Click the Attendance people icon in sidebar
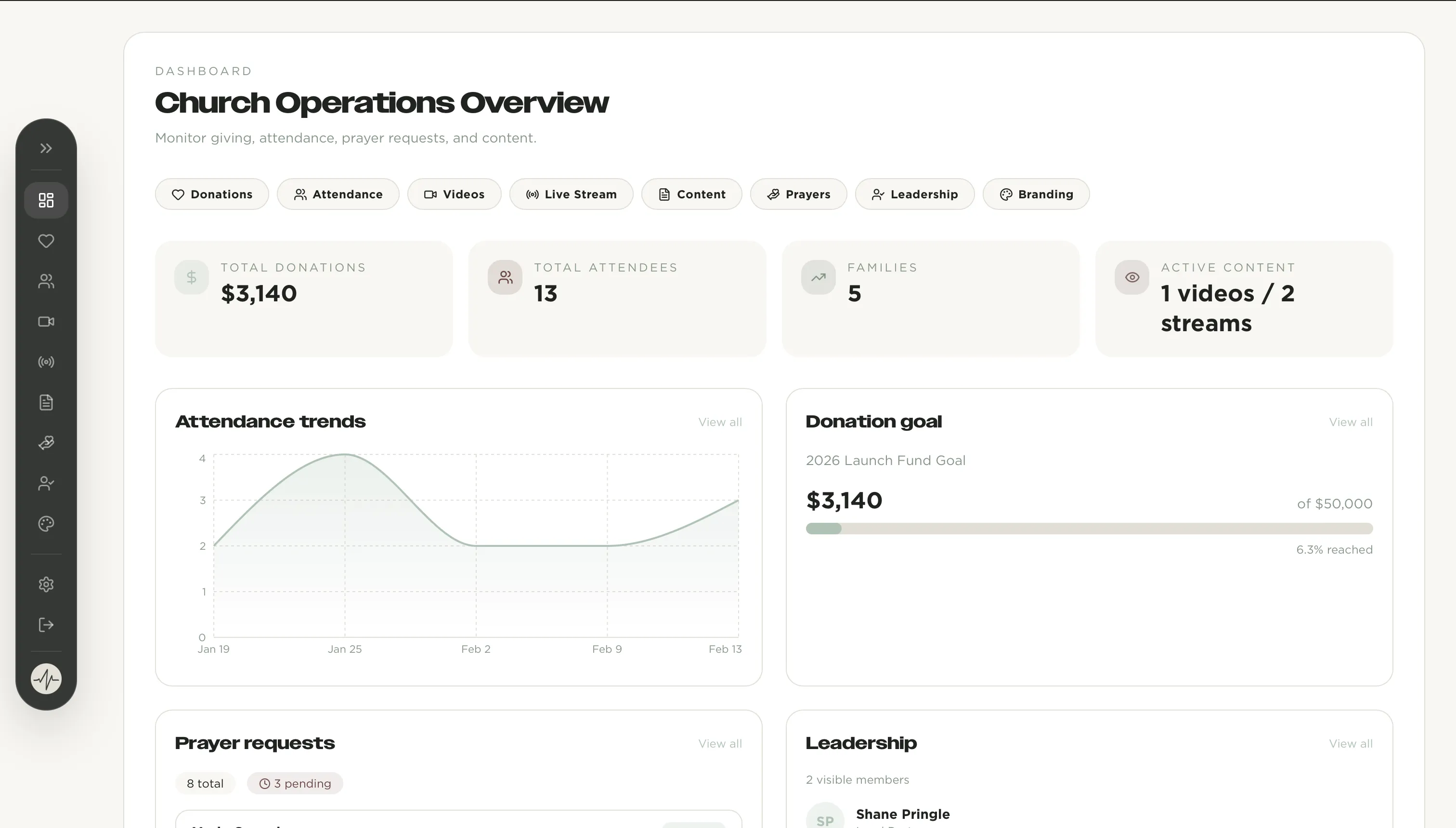 tap(46, 281)
